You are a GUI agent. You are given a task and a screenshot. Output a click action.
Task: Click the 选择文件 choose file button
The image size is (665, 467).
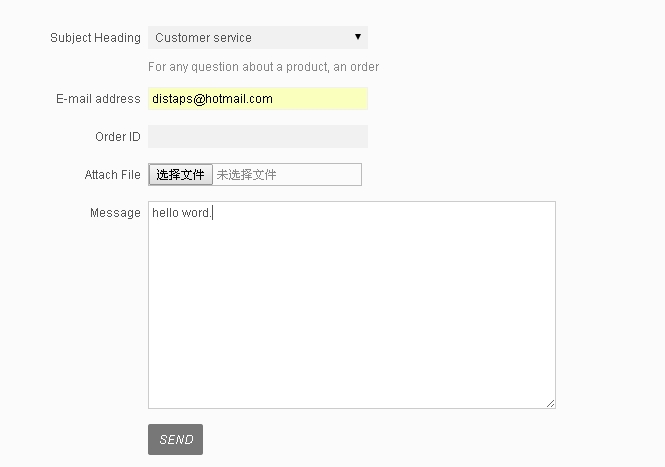[x=180, y=175]
